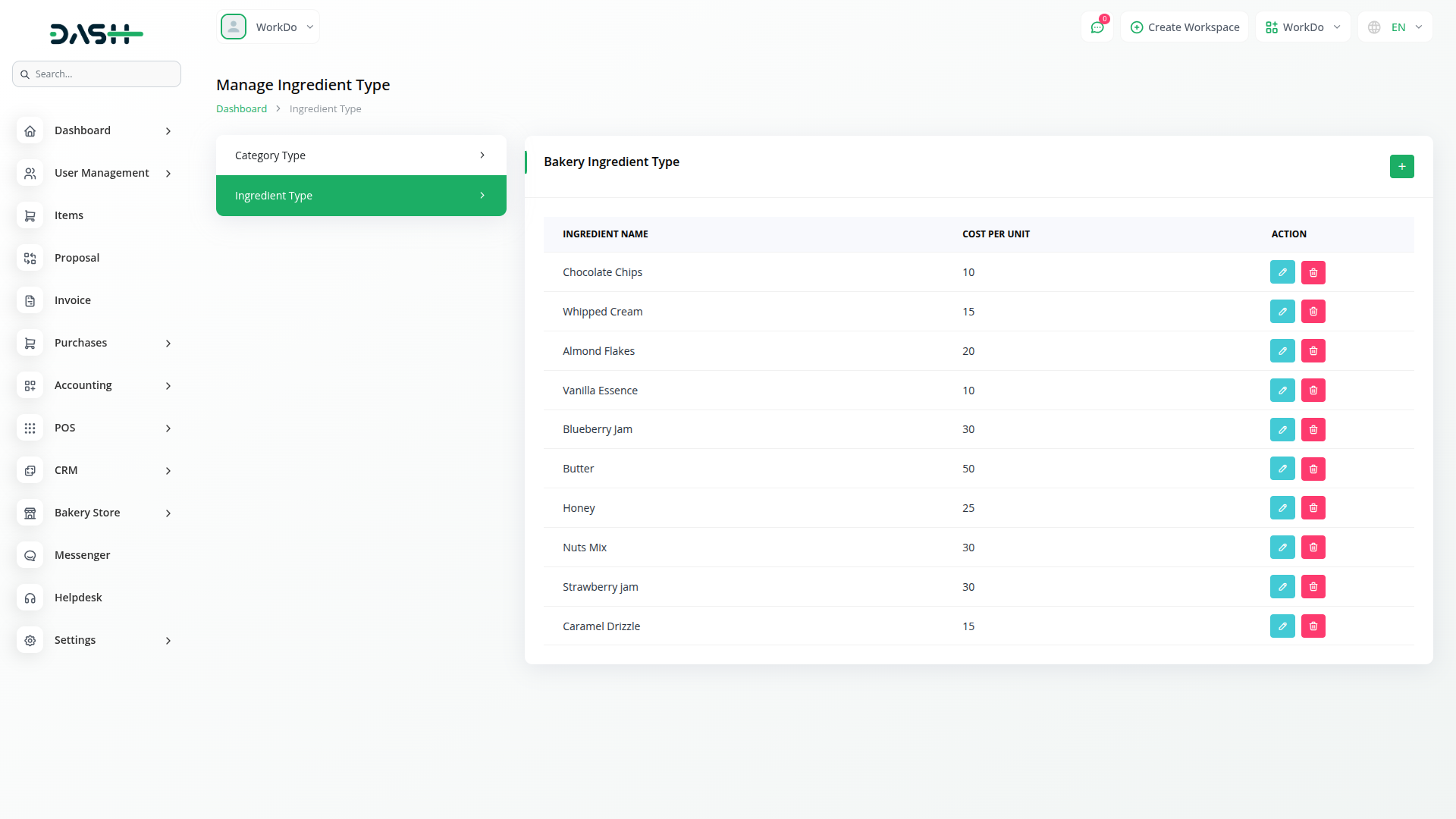The height and width of the screenshot is (819, 1456).
Task: Click the Create Workspace button
Action: (1185, 27)
